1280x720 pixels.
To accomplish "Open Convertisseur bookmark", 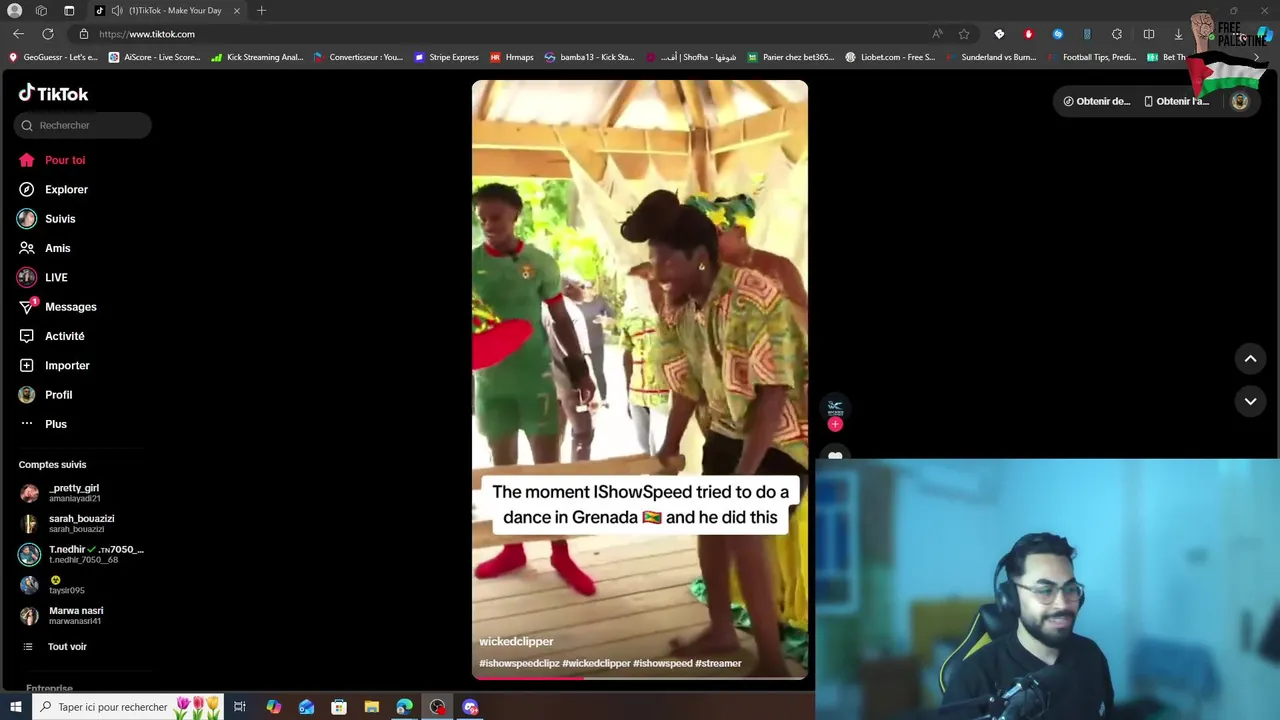I will 357,57.
